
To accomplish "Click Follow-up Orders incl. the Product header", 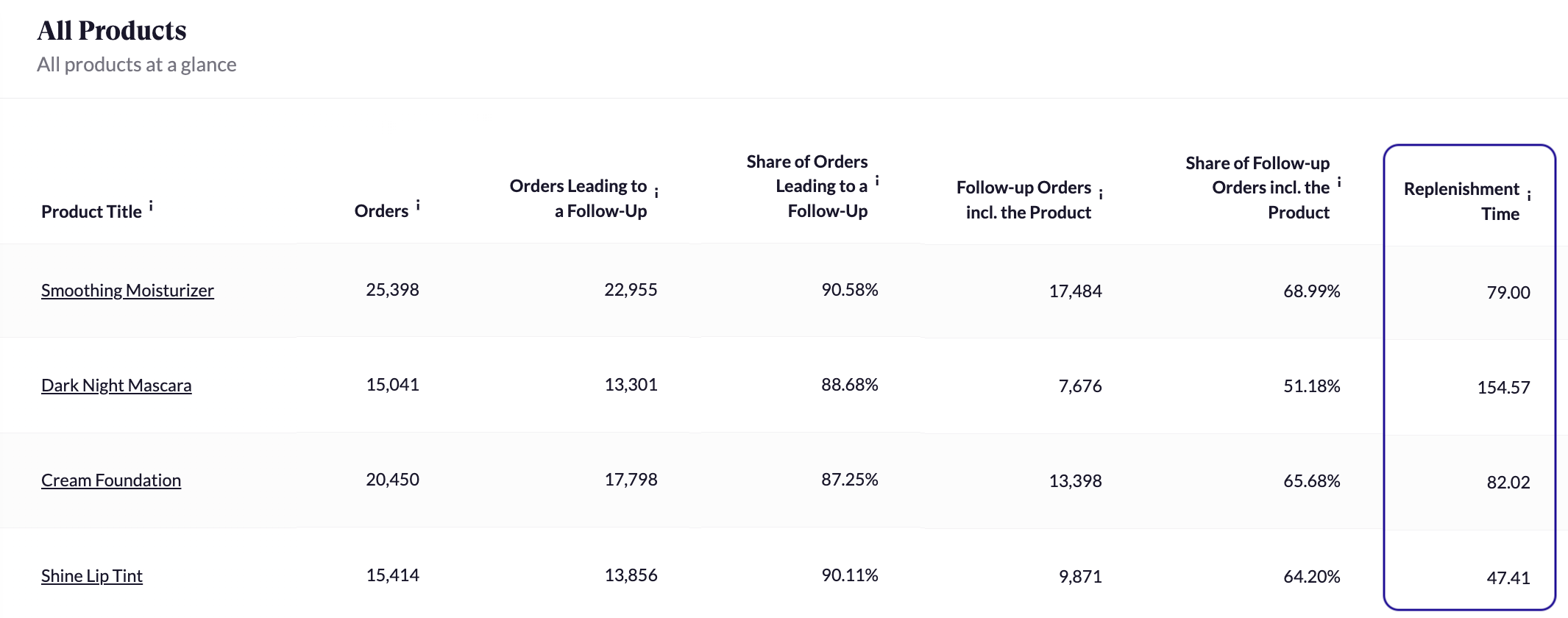I will tap(1024, 200).
